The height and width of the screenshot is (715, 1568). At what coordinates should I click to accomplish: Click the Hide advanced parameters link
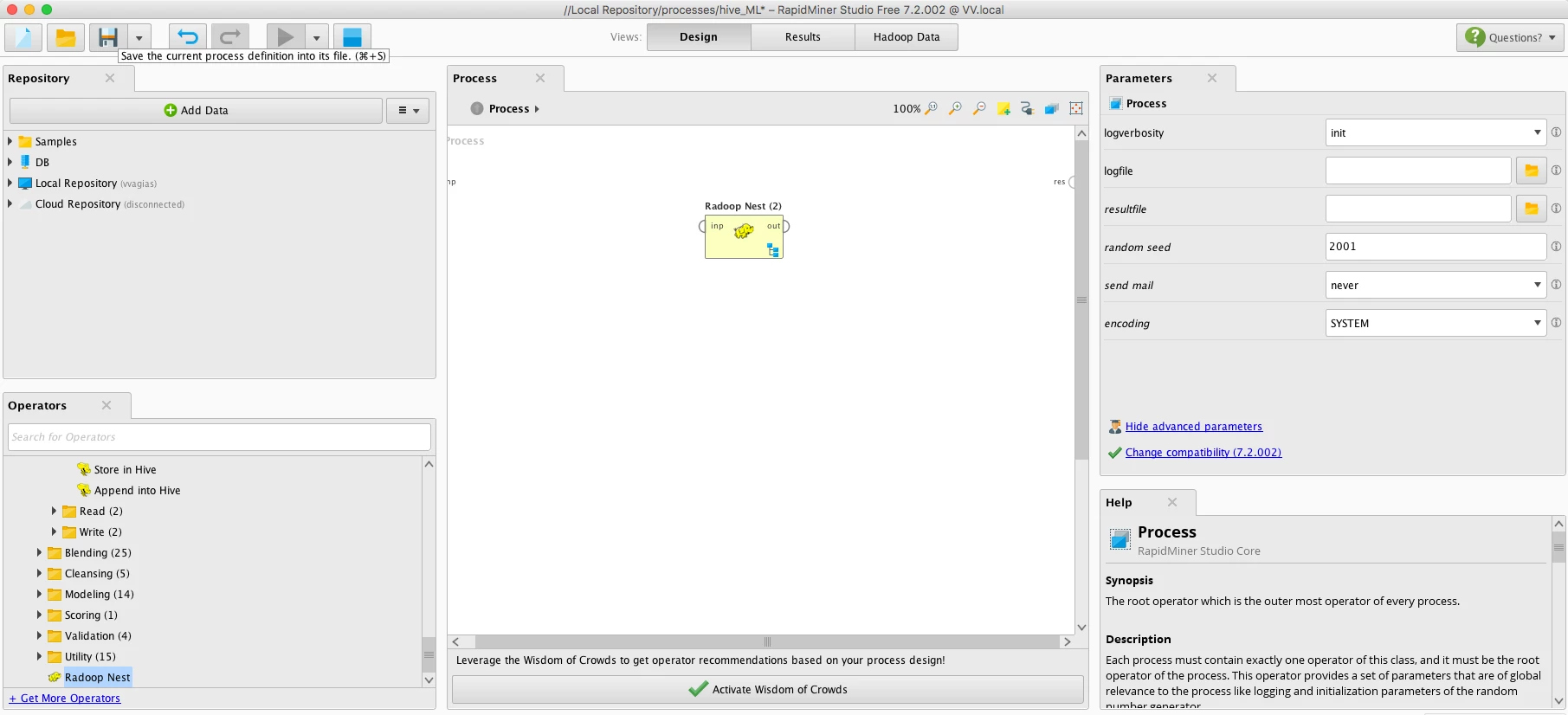point(1194,427)
